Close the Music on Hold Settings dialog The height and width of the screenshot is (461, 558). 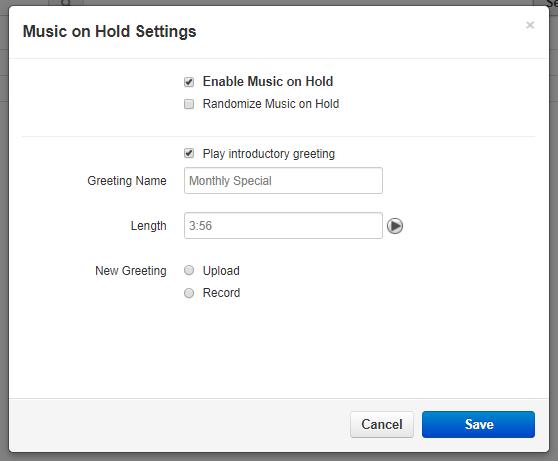click(530, 25)
